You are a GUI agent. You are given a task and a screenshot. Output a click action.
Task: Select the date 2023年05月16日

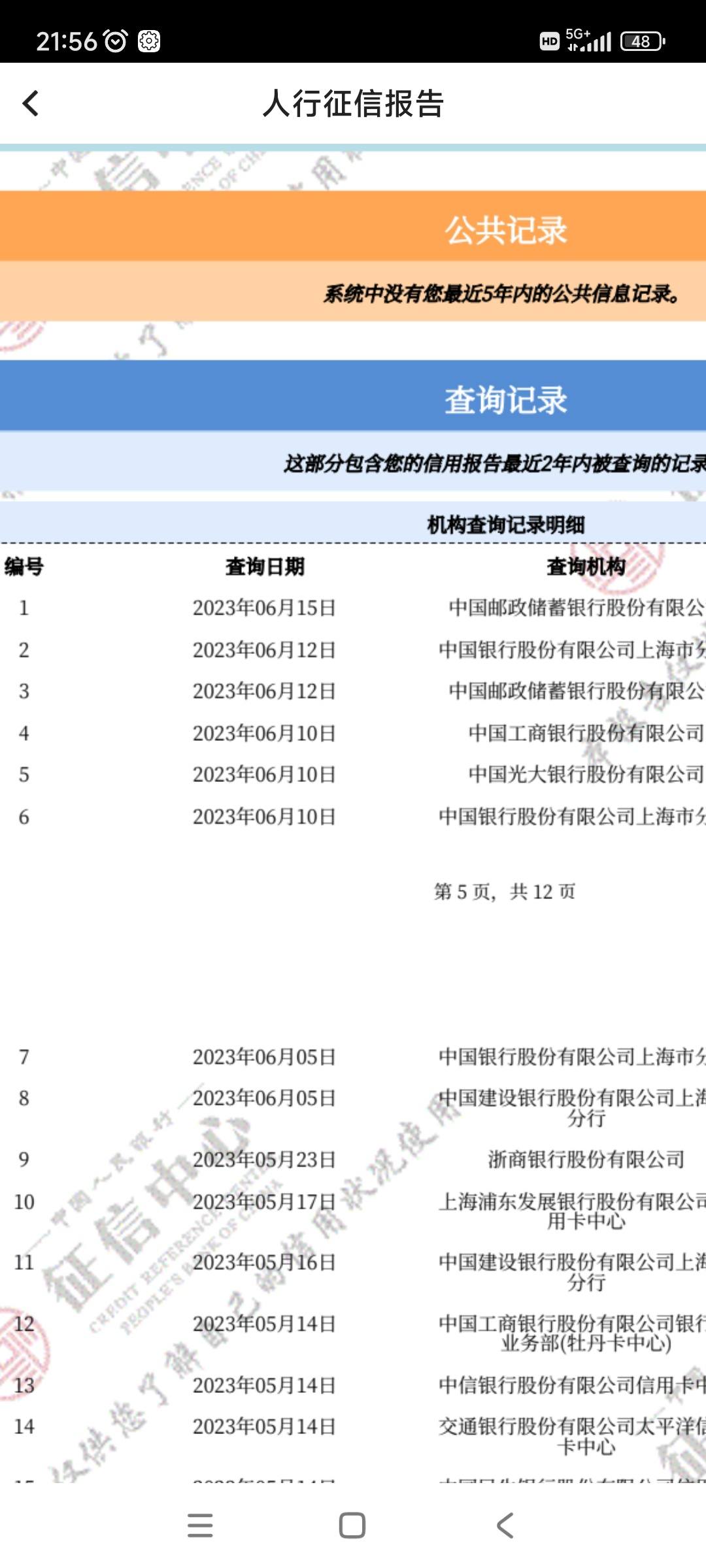(x=264, y=1262)
